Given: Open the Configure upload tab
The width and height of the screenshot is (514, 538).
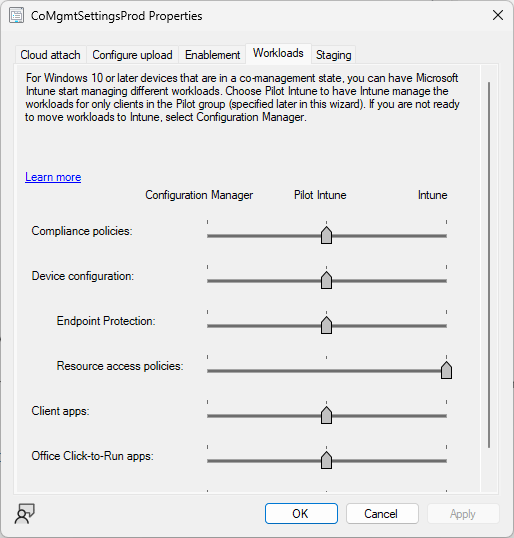Looking at the screenshot, I should click(x=132, y=55).
